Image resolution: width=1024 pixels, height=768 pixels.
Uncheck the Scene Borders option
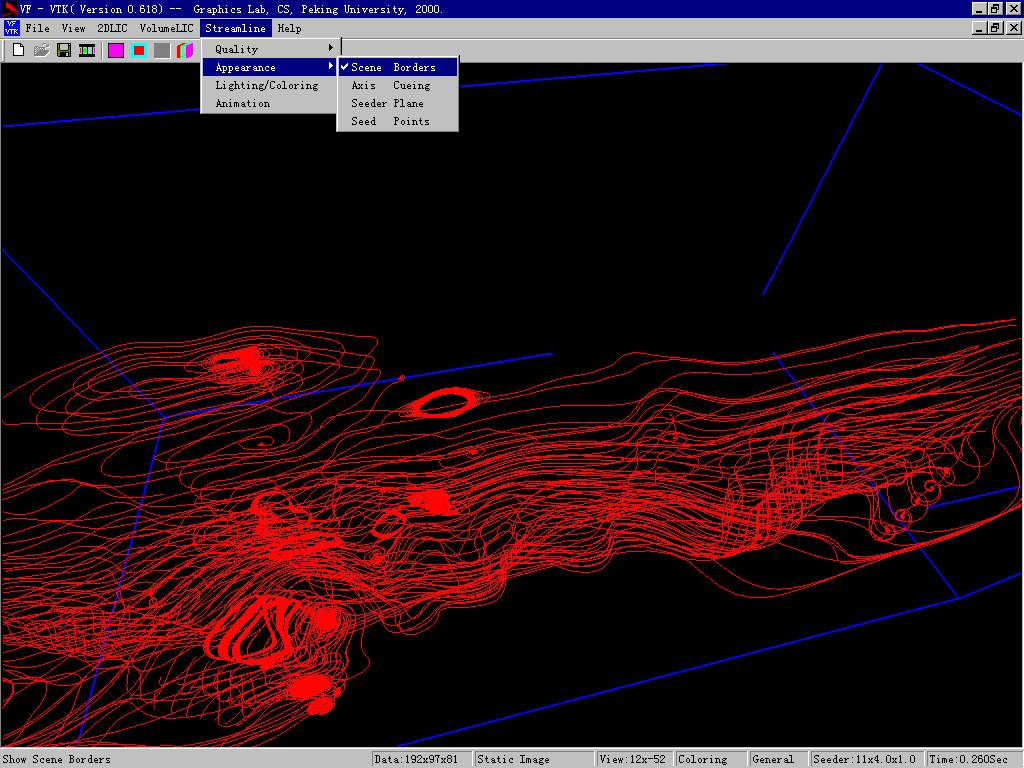[x=398, y=67]
